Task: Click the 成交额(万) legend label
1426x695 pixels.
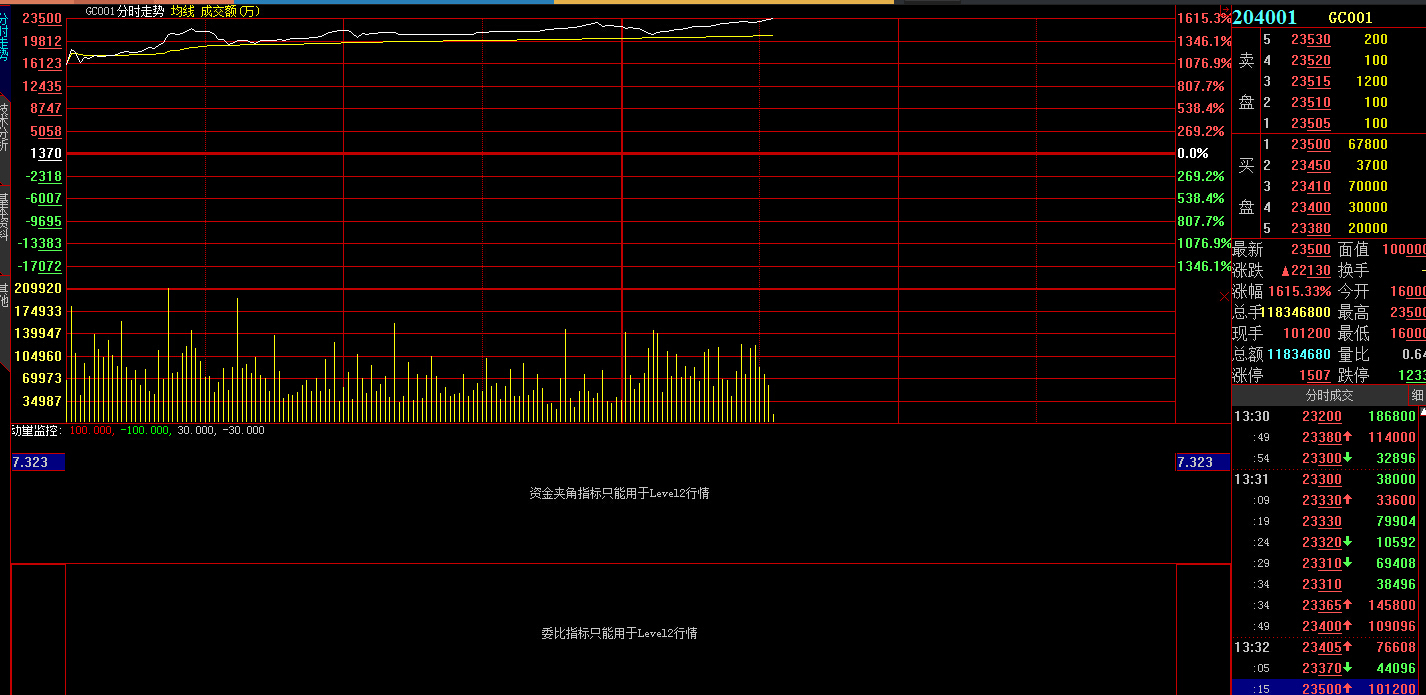Action: click(x=229, y=11)
